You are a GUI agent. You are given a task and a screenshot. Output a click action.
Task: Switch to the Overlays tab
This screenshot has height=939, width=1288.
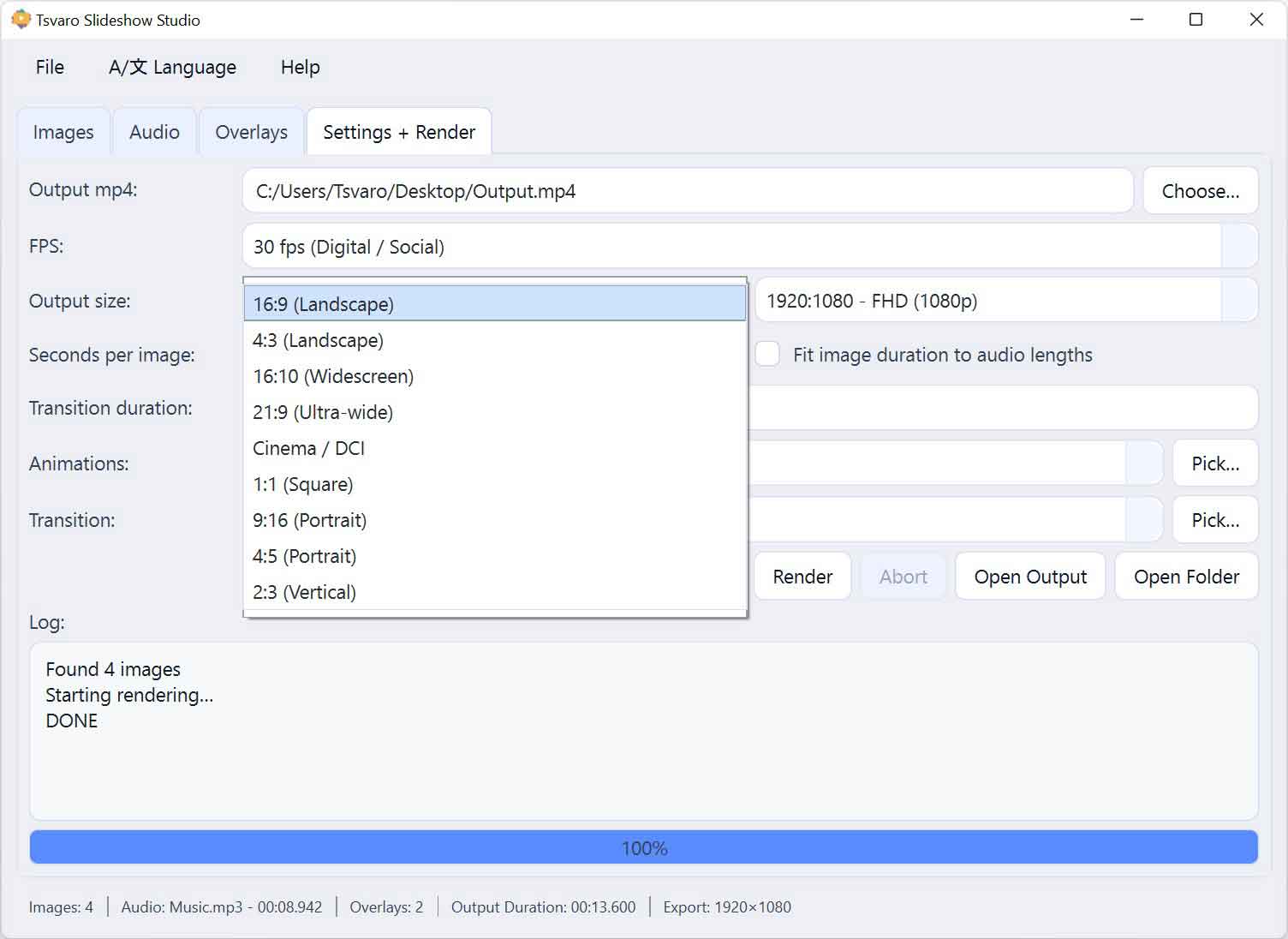coord(251,132)
